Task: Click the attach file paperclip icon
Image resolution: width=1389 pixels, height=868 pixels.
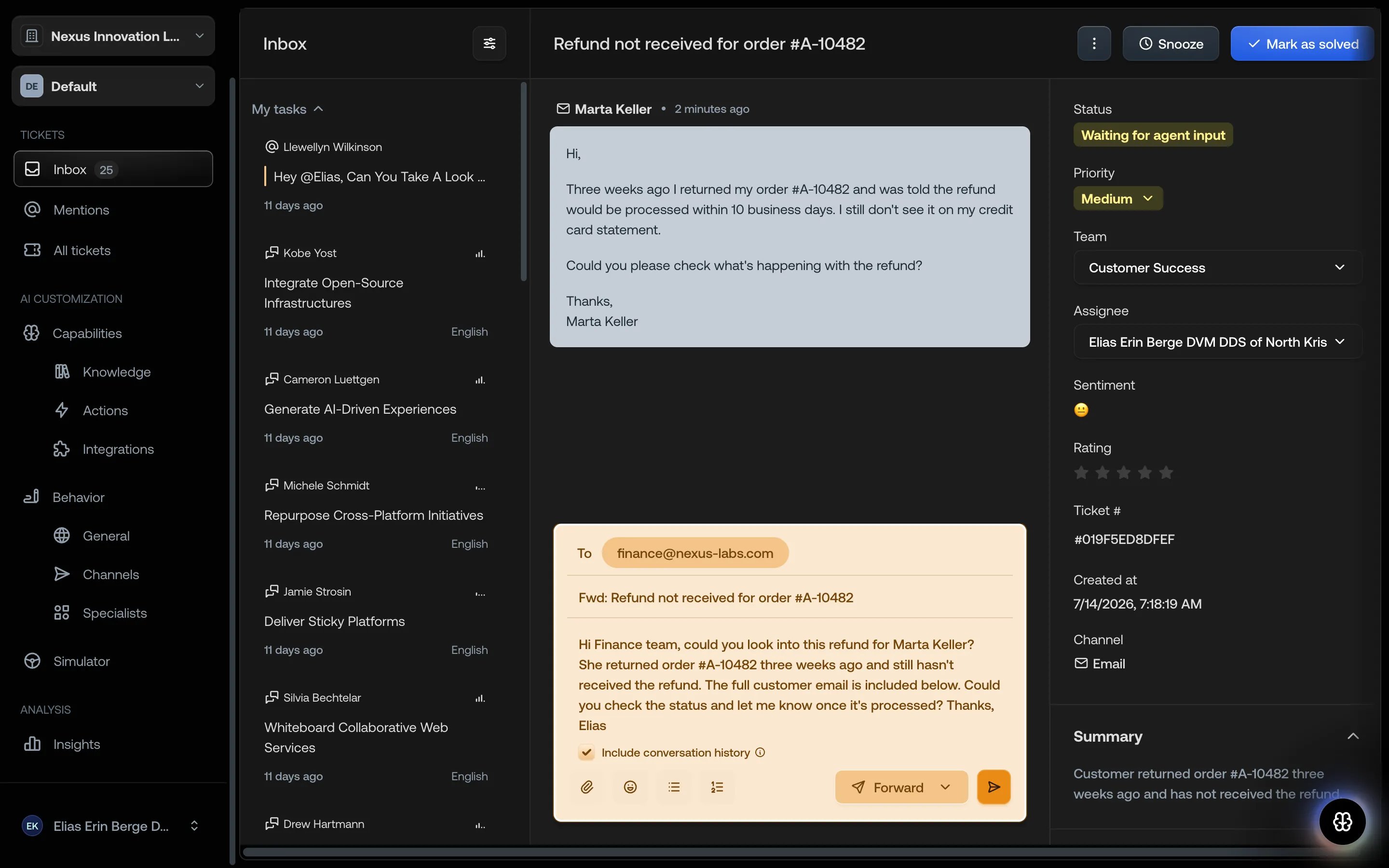Action: pyautogui.click(x=586, y=787)
